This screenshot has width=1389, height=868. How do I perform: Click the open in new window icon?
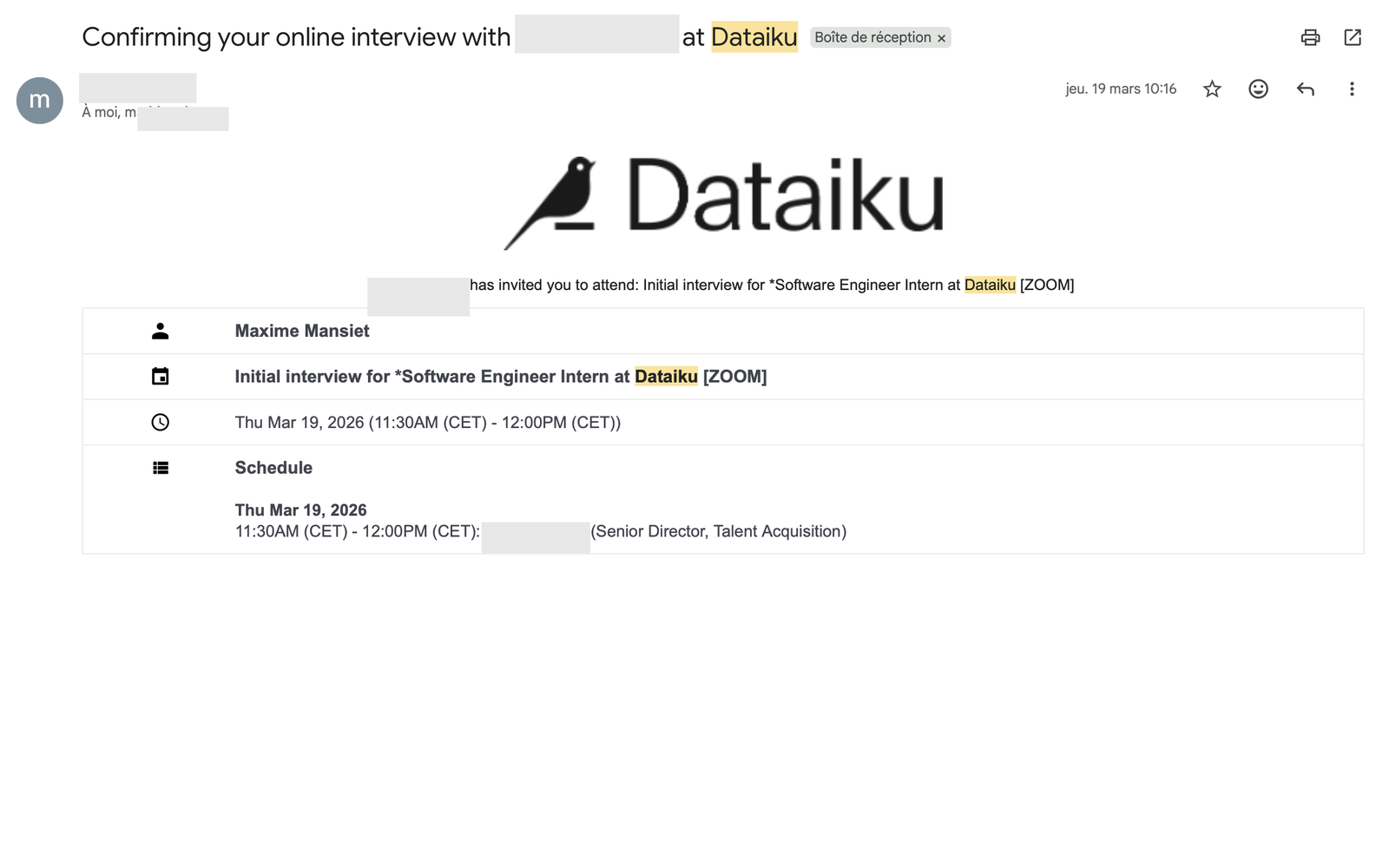pos(1353,37)
